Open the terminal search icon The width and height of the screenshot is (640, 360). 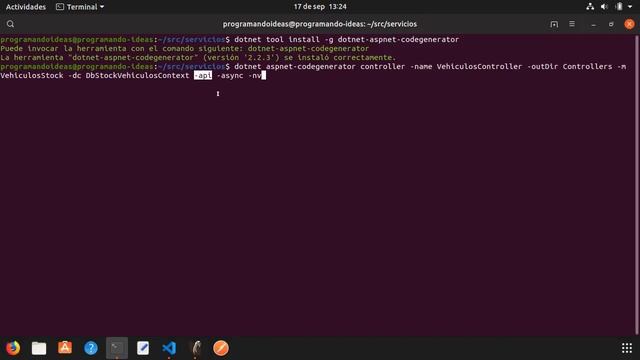click(10, 24)
